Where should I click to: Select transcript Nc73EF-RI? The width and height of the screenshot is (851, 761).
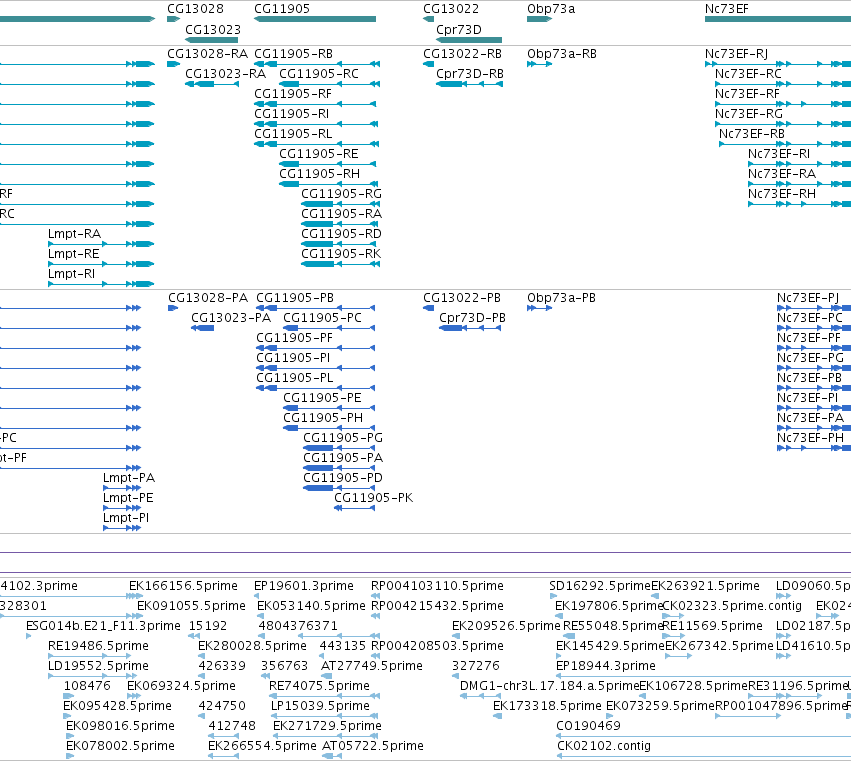(x=779, y=154)
